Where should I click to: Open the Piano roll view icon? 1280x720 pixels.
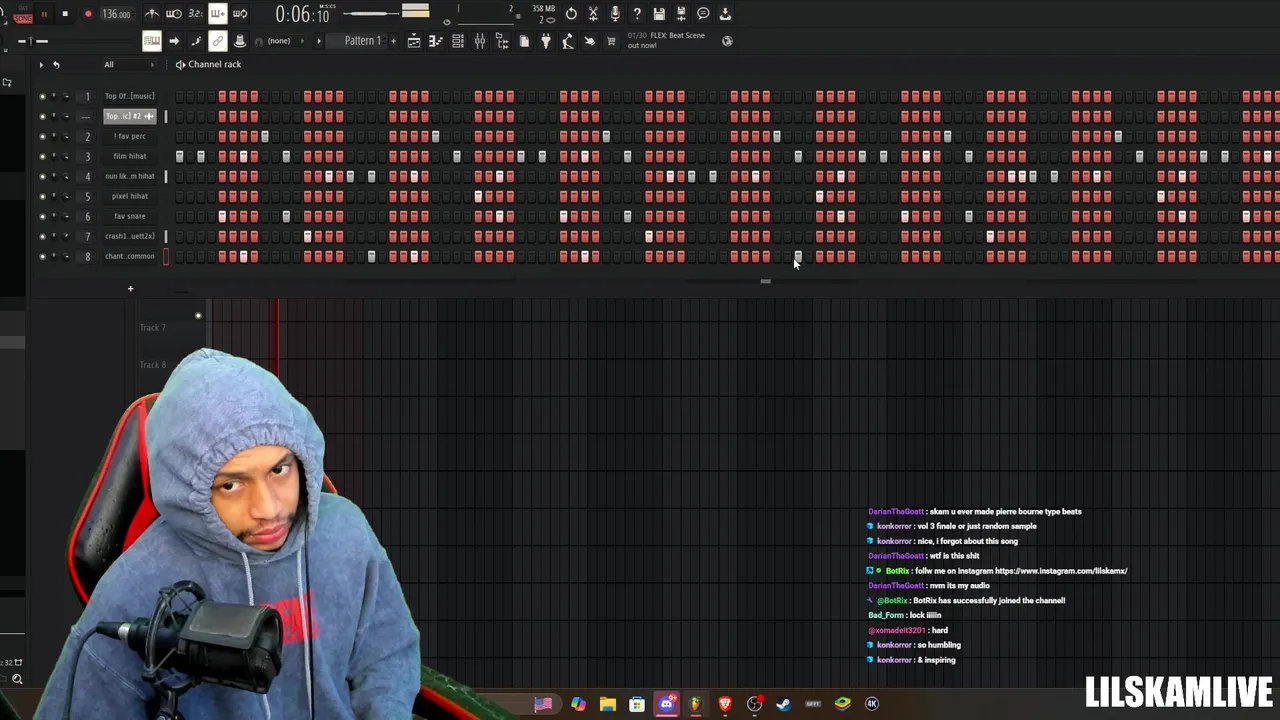[x=436, y=41]
